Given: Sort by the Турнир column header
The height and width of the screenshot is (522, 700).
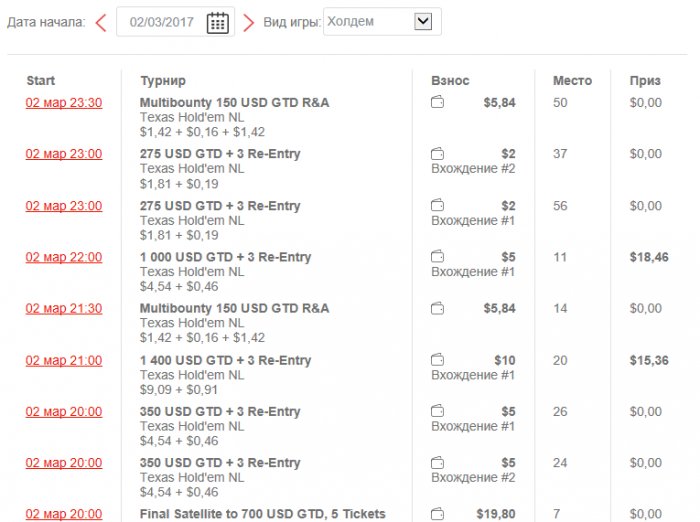Looking at the screenshot, I should coord(163,80).
